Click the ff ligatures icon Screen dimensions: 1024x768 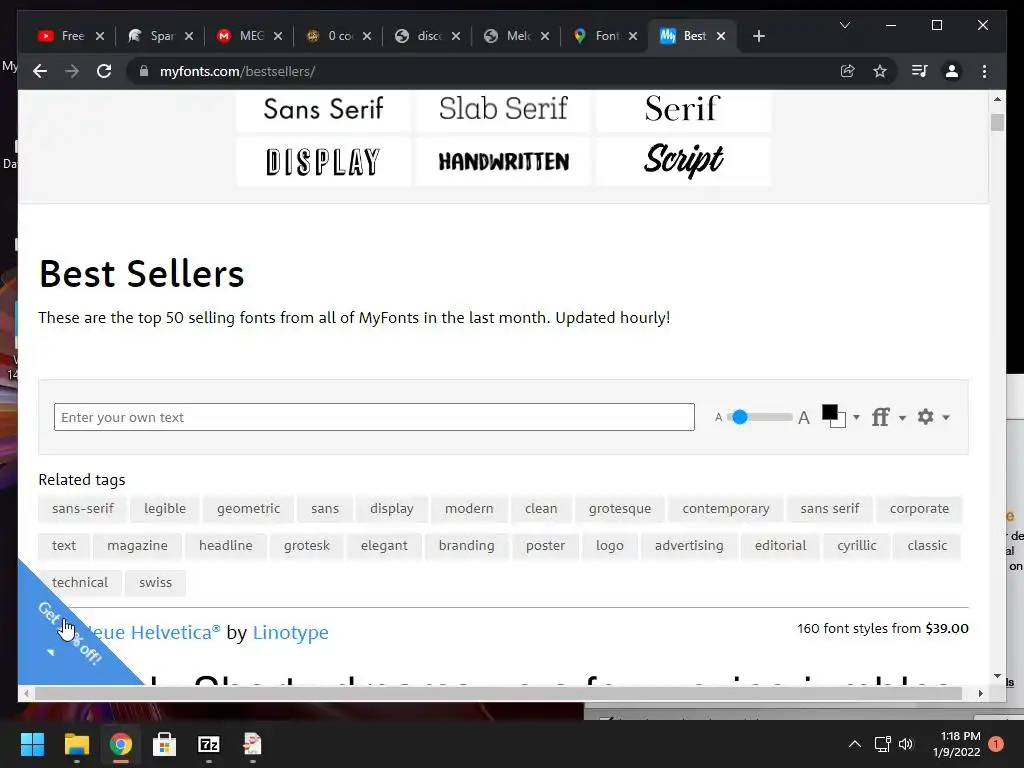coord(880,417)
